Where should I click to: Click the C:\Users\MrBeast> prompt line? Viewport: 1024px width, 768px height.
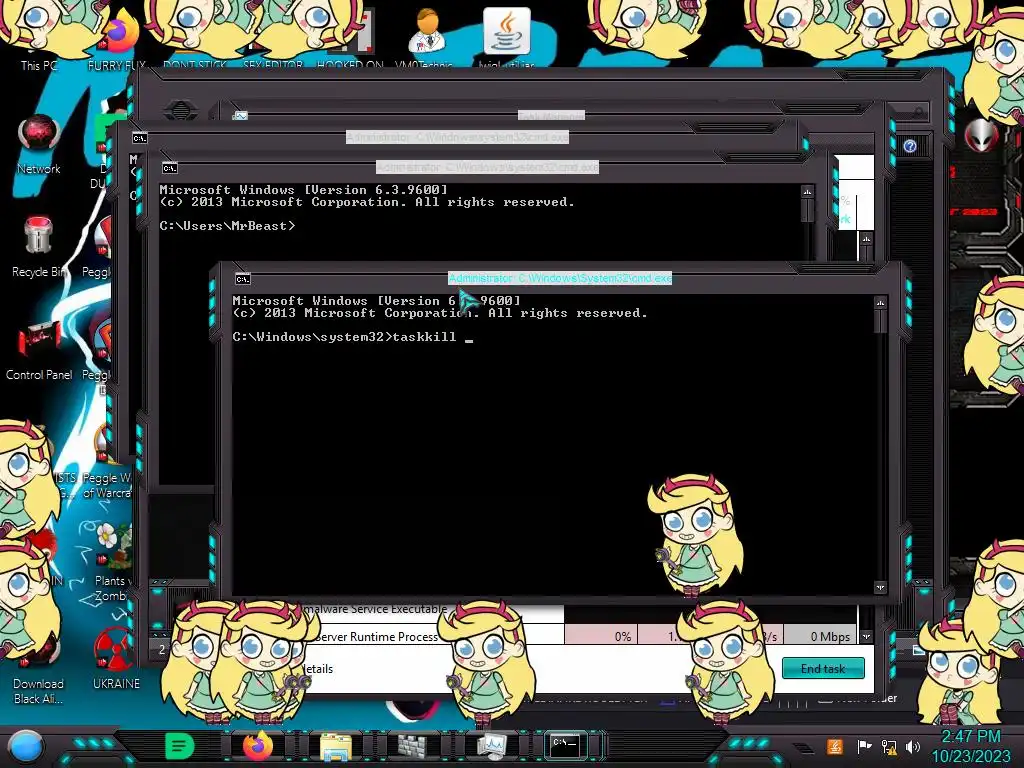pos(227,226)
